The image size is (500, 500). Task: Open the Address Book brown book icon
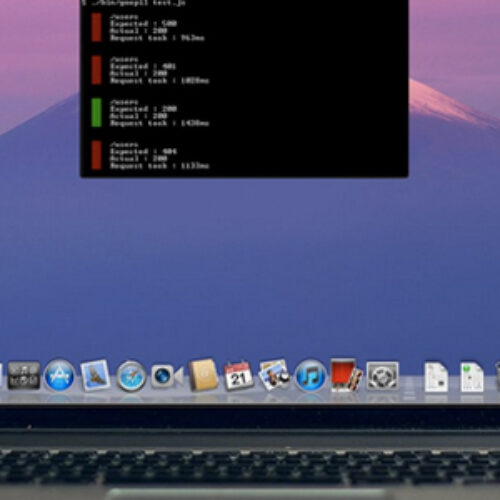(x=203, y=375)
